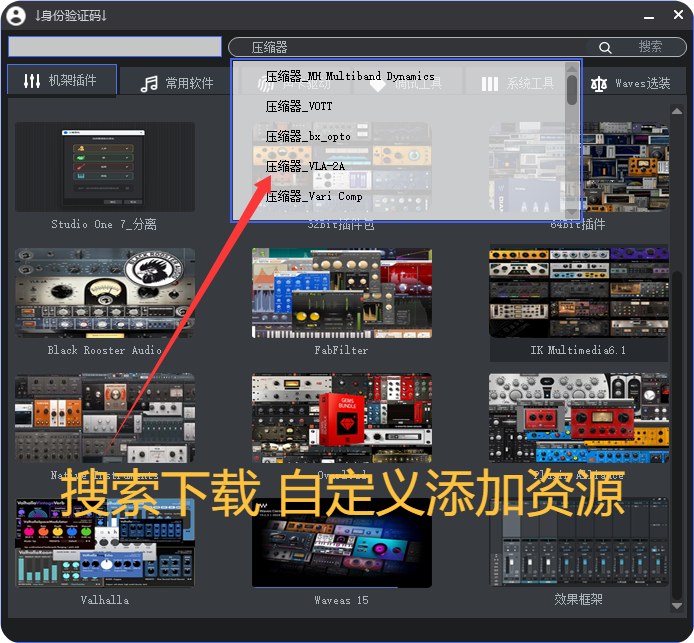Click the Studio One 7_分离 label

point(104,224)
